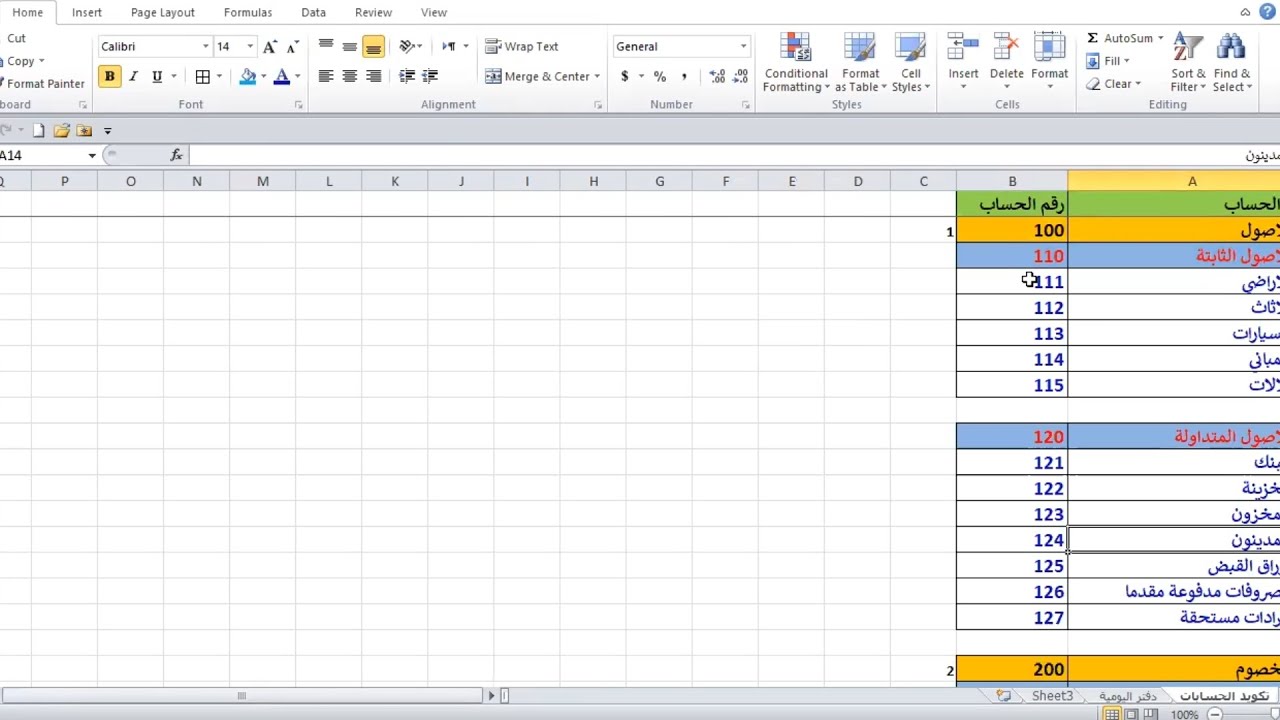The height and width of the screenshot is (720, 1280).
Task: Toggle Bottom Align
Action: (x=373, y=46)
